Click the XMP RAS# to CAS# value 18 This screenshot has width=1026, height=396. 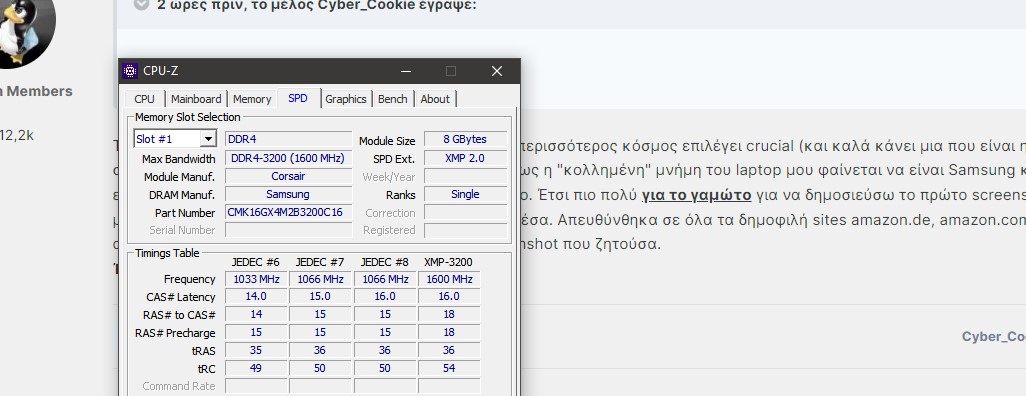pyautogui.click(x=449, y=314)
